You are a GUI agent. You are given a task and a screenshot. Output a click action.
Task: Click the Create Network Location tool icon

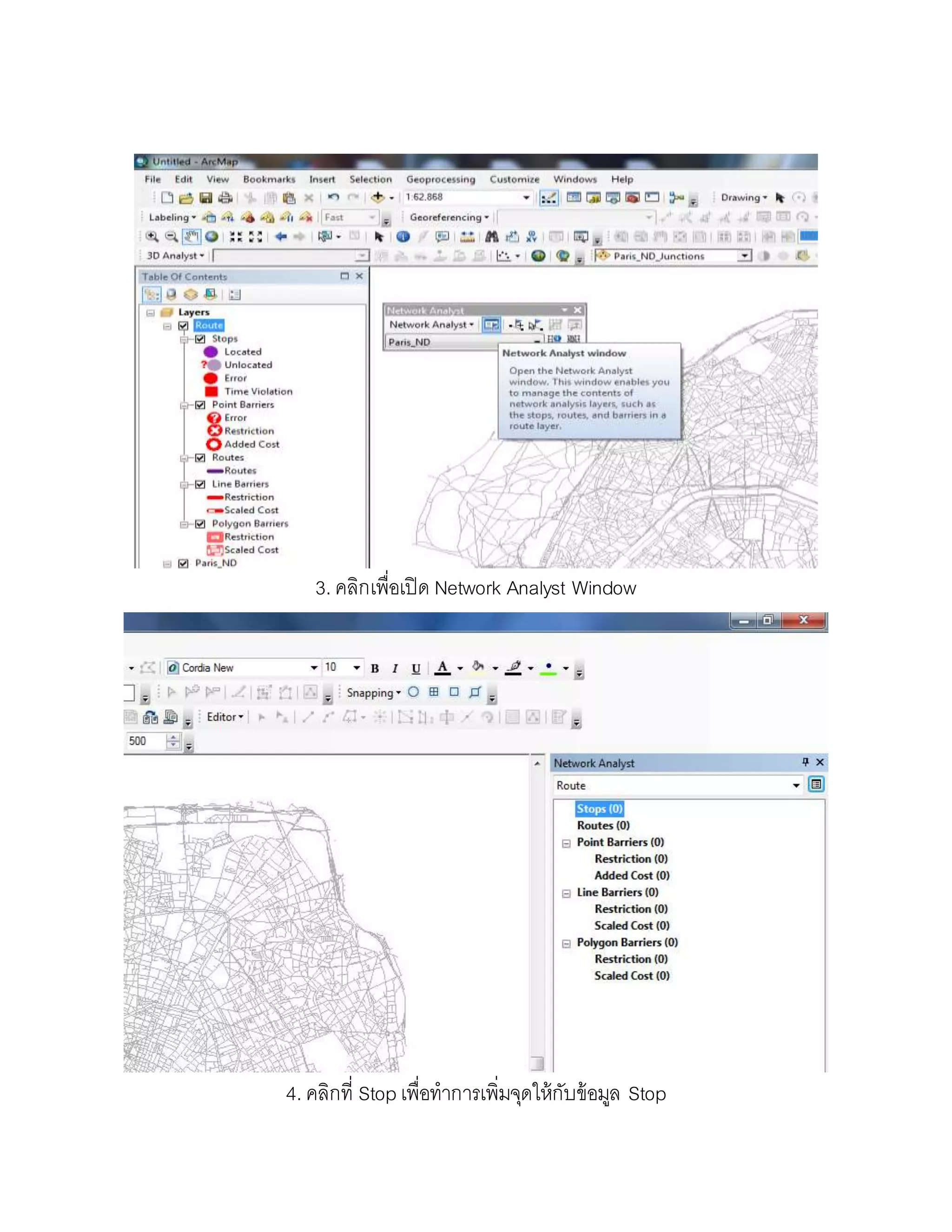click(x=516, y=325)
